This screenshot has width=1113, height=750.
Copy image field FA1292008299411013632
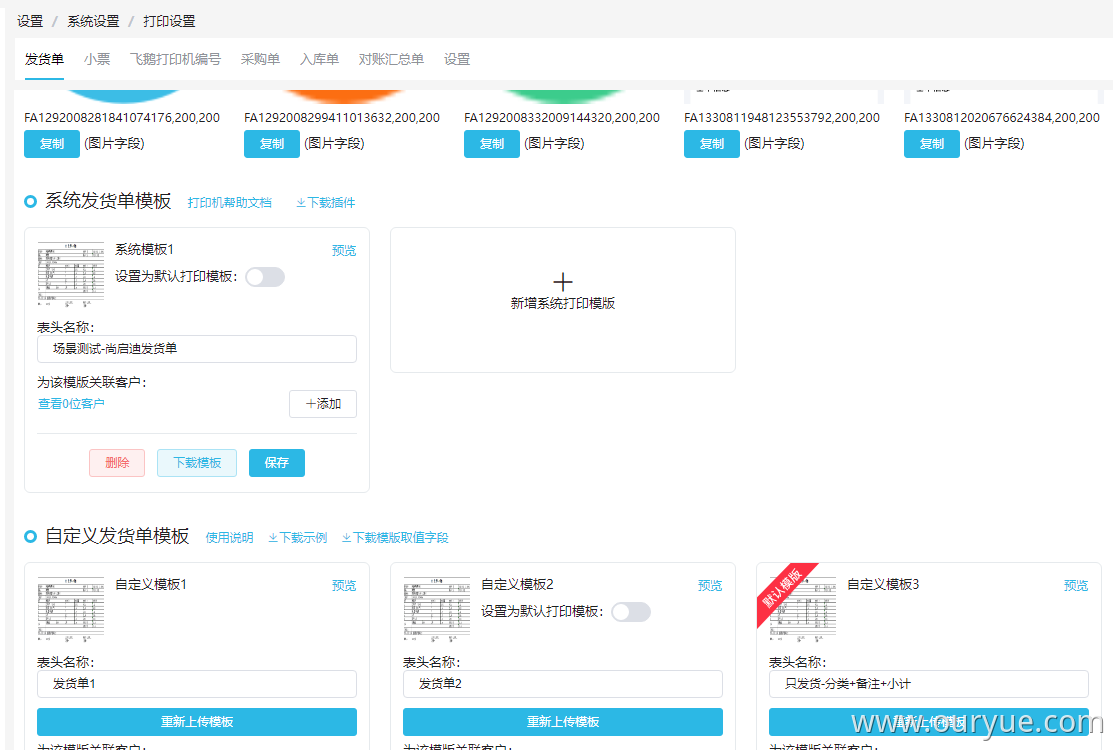coord(272,144)
